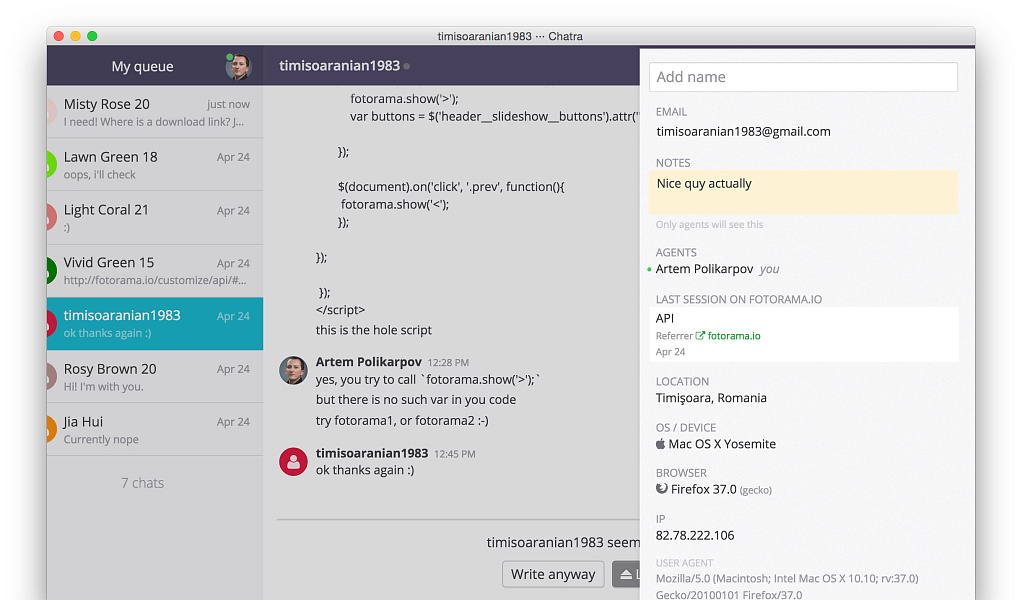Click the timisoaranian1983 sender name above the last message
The width and height of the screenshot is (1022, 600).
click(x=372, y=453)
